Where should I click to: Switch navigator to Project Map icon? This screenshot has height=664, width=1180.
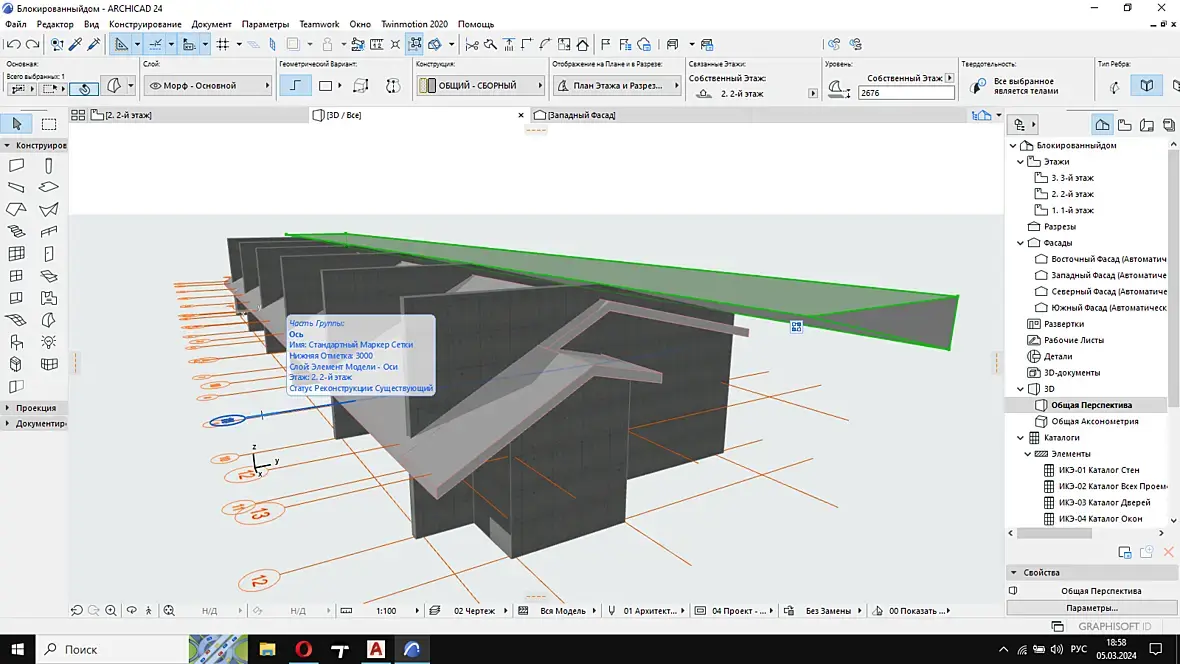tap(1102, 125)
